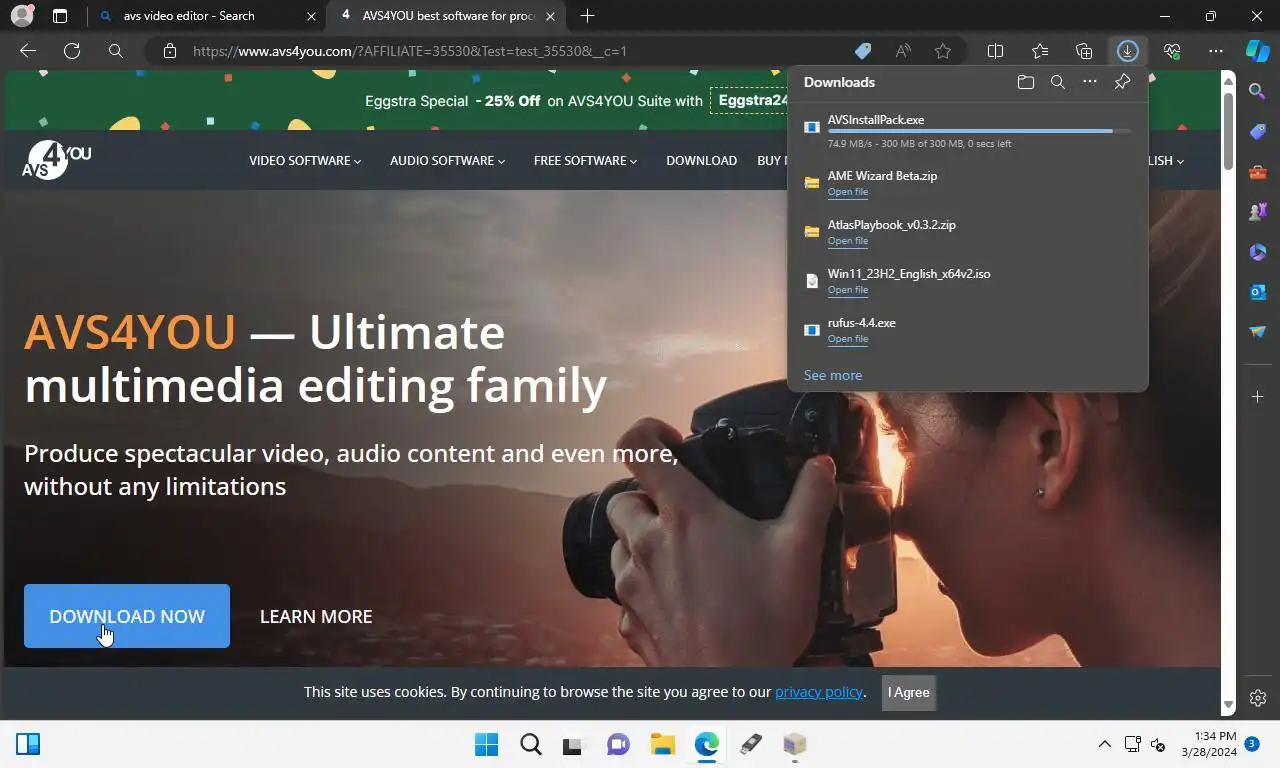The width and height of the screenshot is (1280, 768).
Task: Open a new browser tab
Action: coord(587,16)
